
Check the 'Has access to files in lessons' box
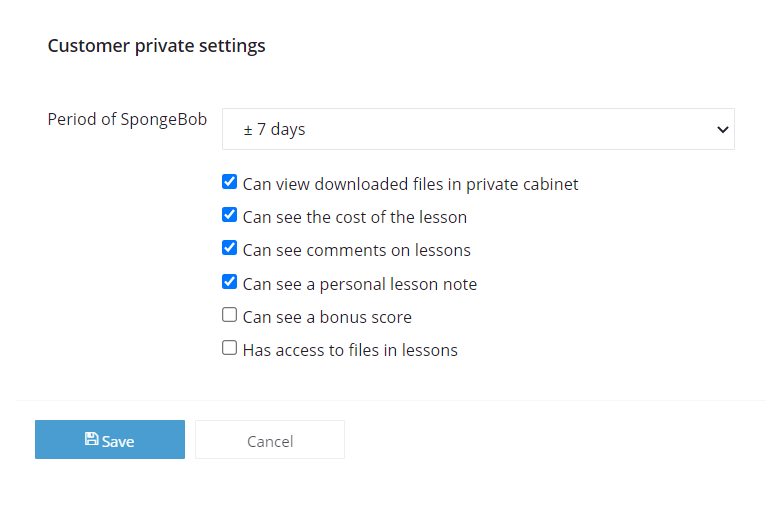click(x=230, y=348)
